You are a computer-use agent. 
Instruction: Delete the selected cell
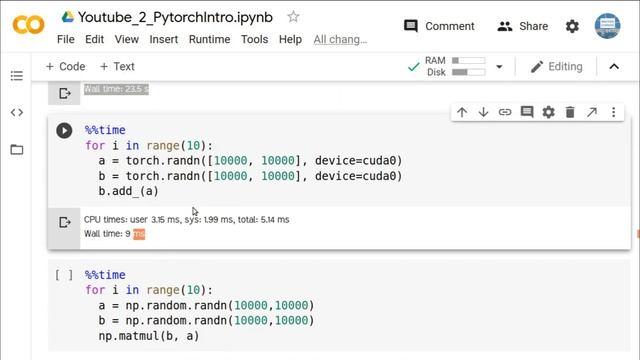[x=570, y=112]
